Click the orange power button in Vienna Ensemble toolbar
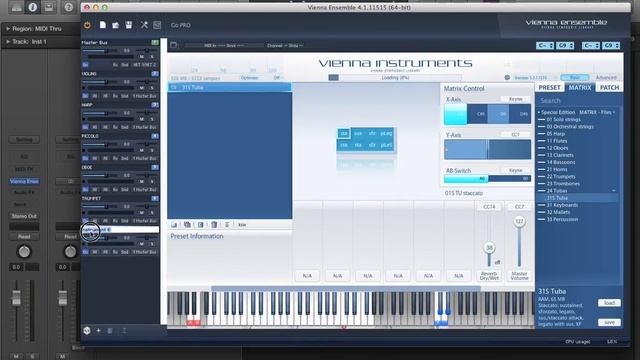The width and height of the screenshot is (640, 360). click(87, 25)
